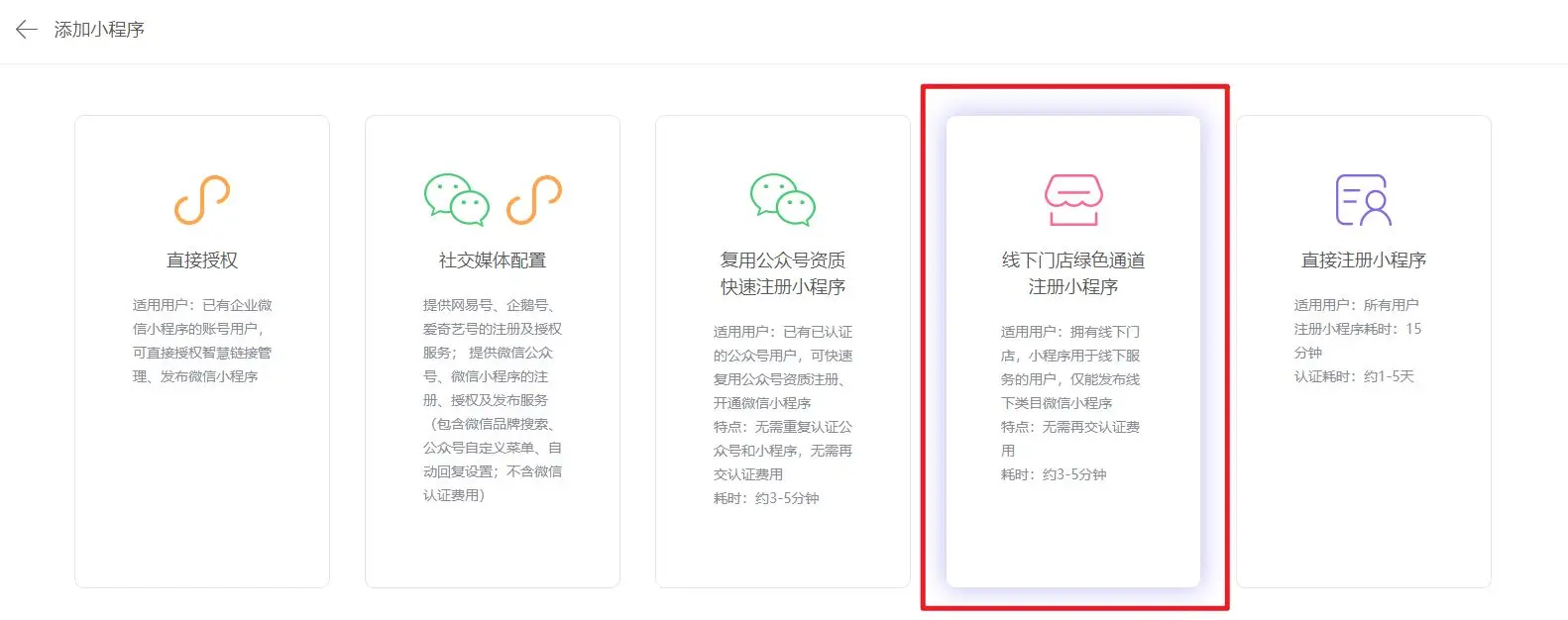The height and width of the screenshot is (620, 1568).
Task: Select 复用公众号资质 快速注册小程序 title
Action: pyautogui.click(x=783, y=273)
